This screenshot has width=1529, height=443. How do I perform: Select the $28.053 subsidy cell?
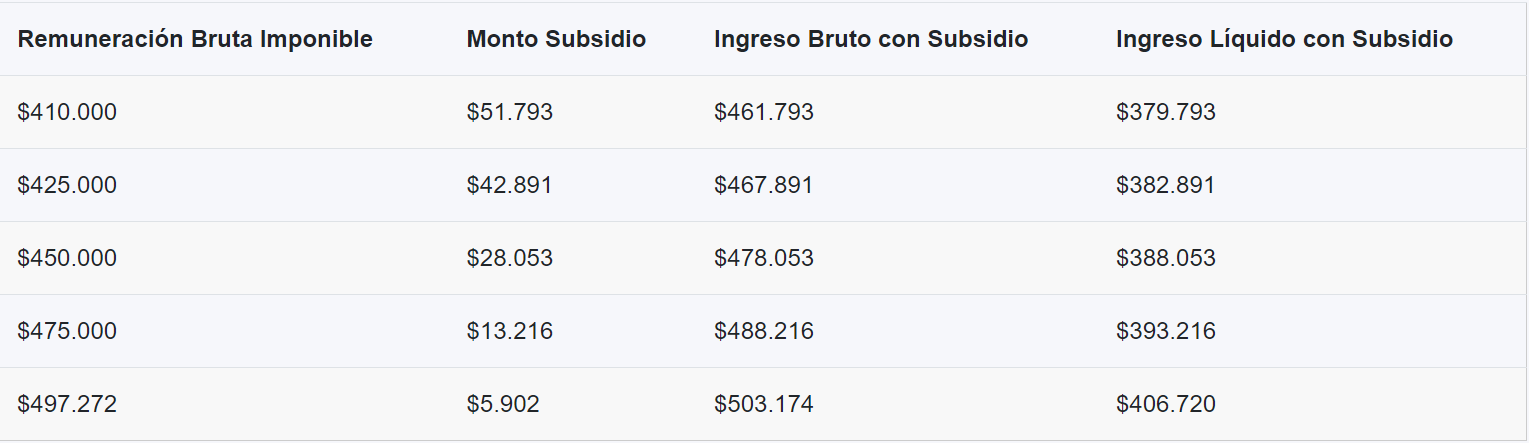pos(510,258)
